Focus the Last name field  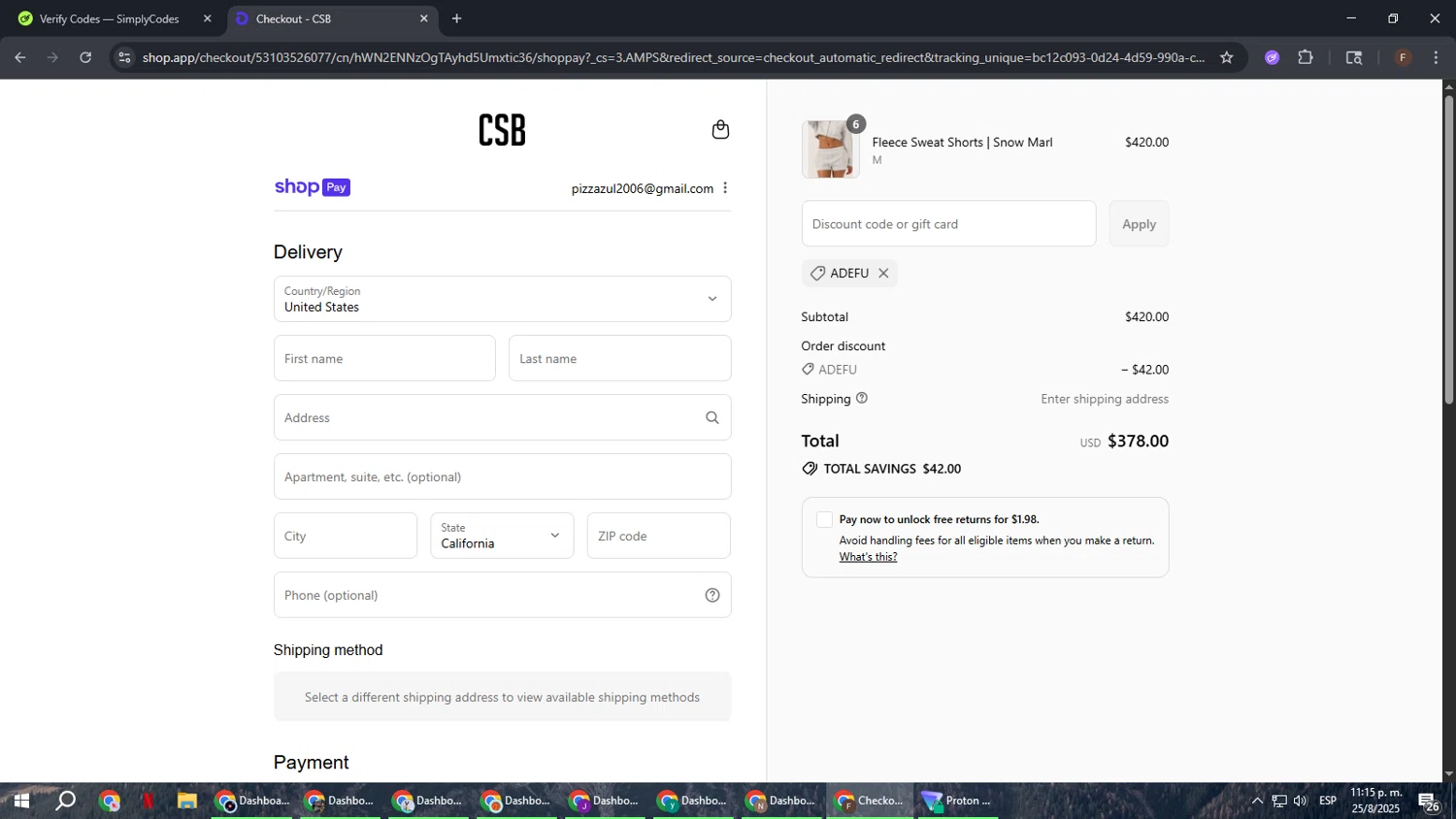(619, 358)
